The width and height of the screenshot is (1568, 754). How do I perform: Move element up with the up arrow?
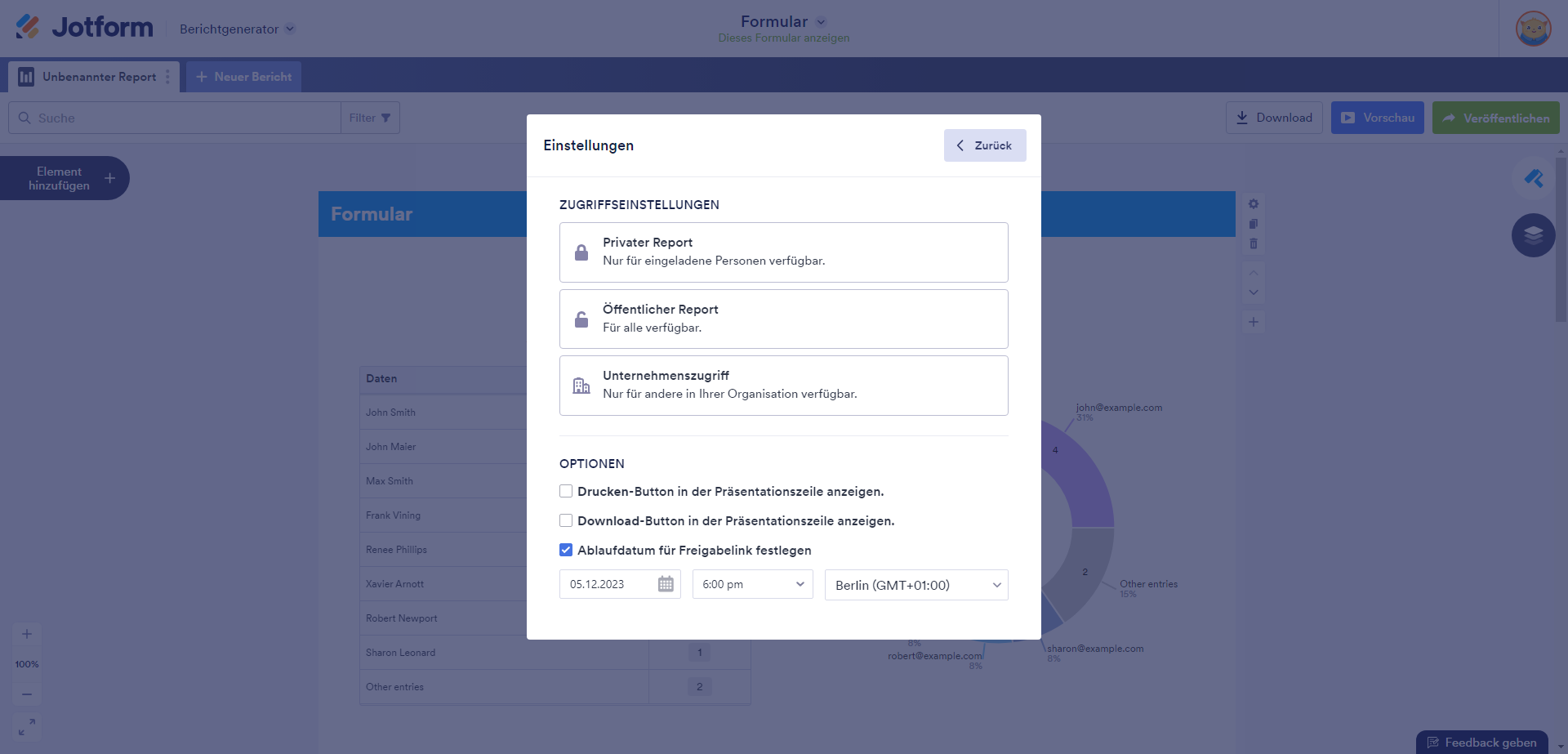point(1254,272)
